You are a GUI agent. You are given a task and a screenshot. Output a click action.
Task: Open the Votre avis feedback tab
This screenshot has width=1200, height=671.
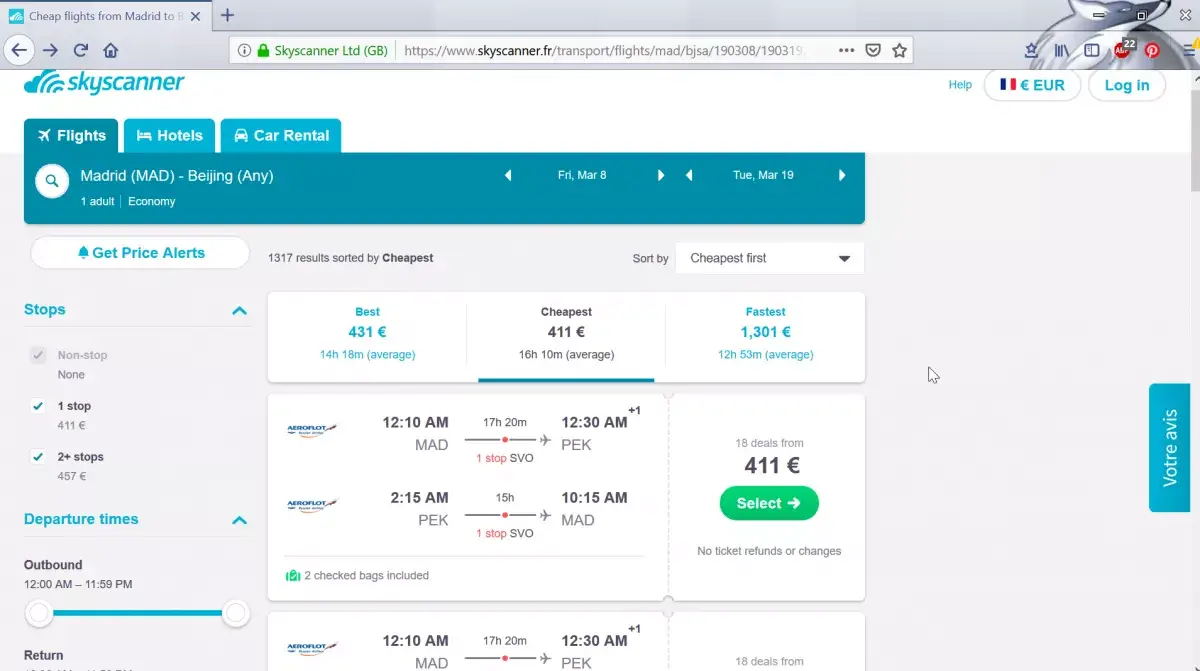point(1170,448)
